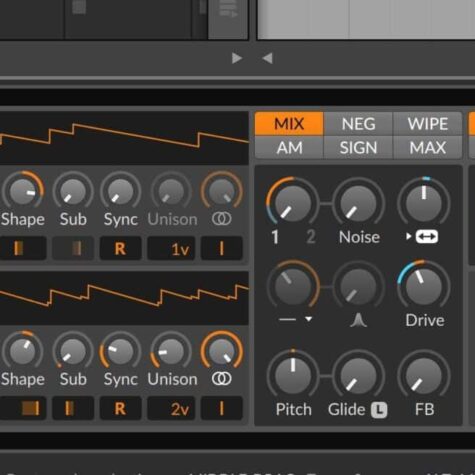Click oscillator 2 voices field 2v
475x475 pixels.
click(x=171, y=408)
